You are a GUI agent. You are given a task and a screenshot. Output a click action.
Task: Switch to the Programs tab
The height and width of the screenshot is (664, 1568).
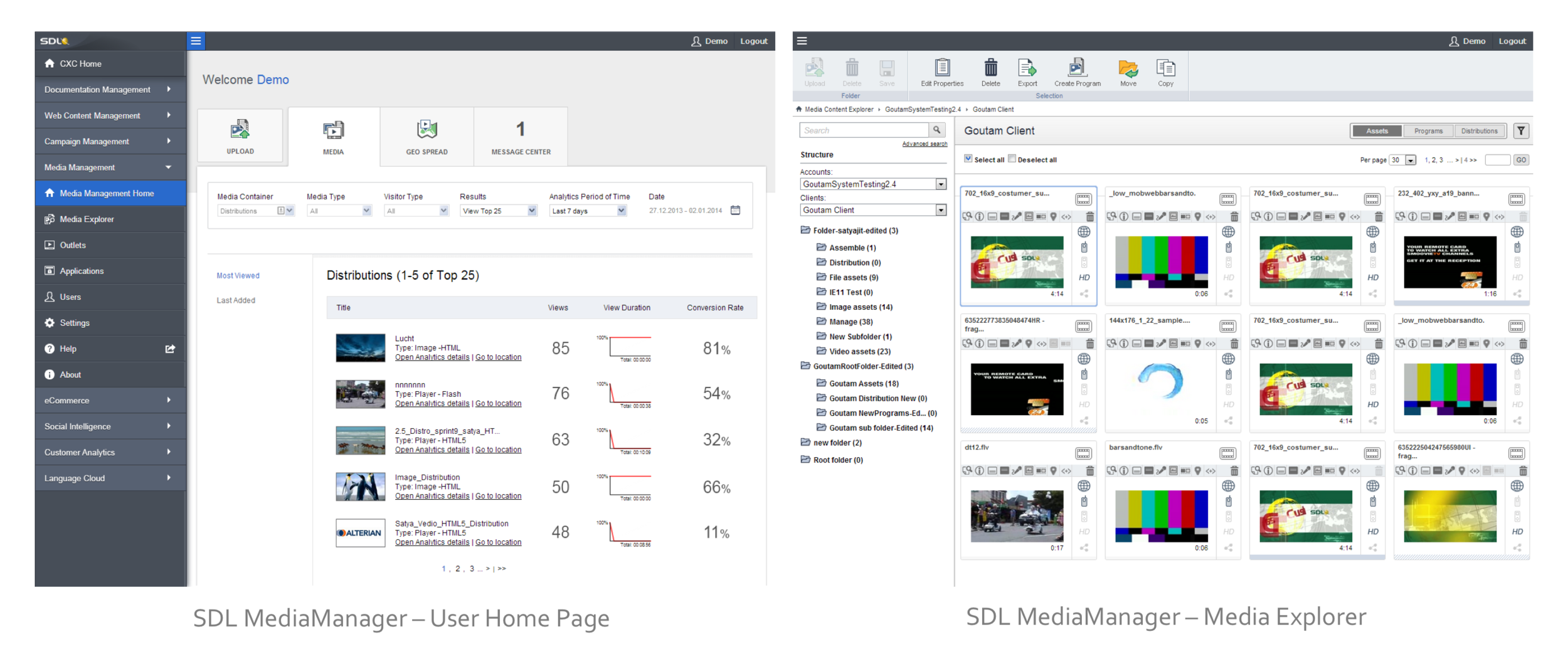1428,131
